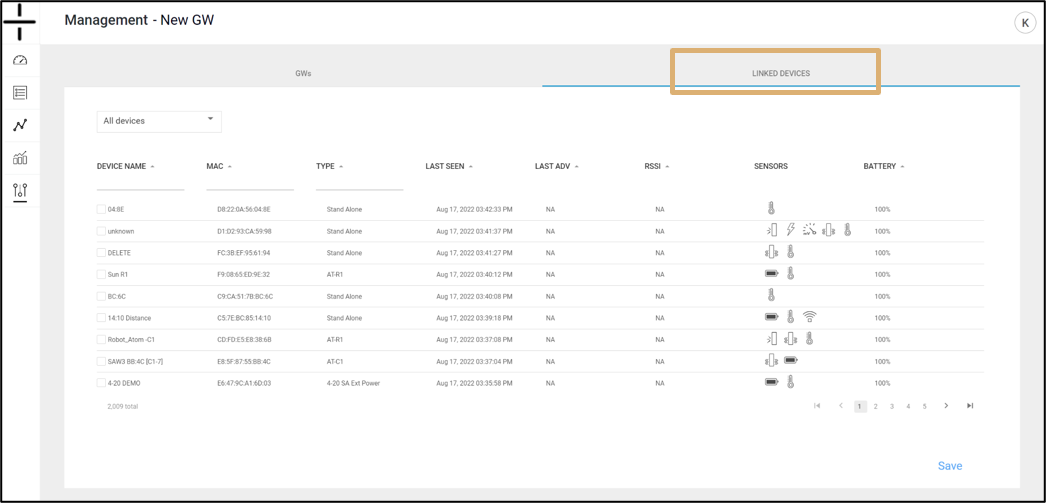Click battery icon in 4-20 DEMO row
This screenshot has height=503, width=1046.
(771, 382)
